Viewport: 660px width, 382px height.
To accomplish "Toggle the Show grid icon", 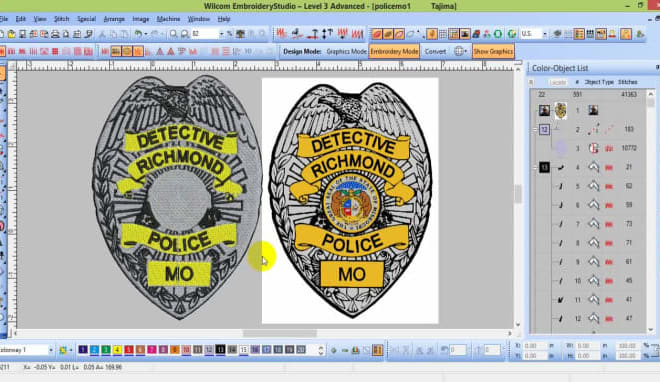I will (x=443, y=34).
